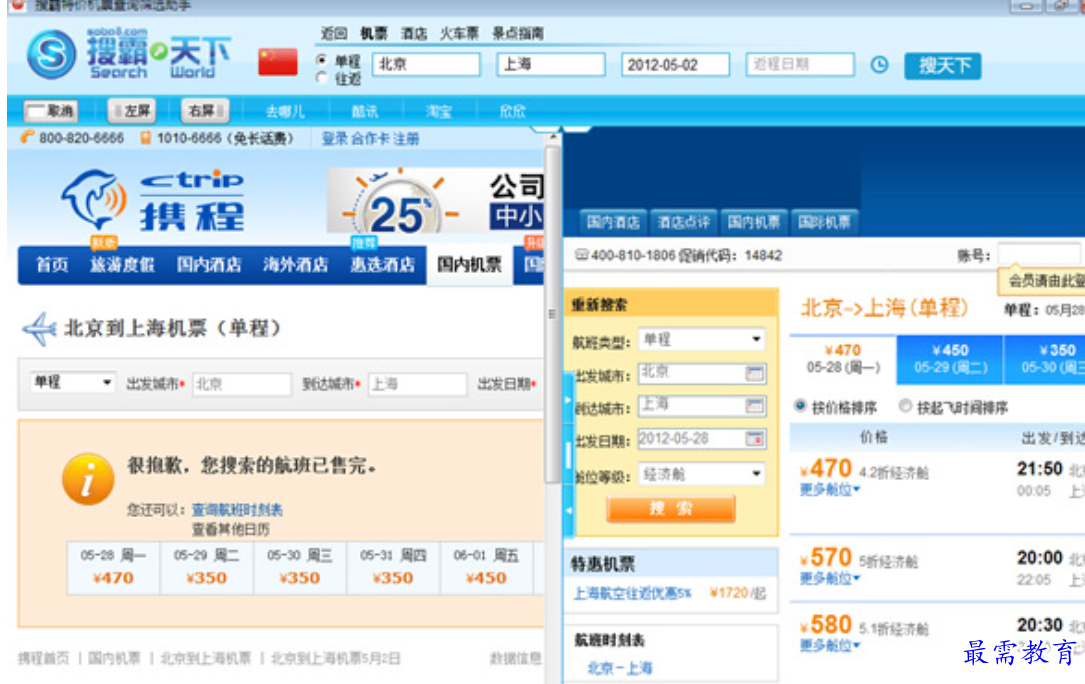This screenshot has height=684, width=1085.
Task: Click the 右屏 button
Action: (205, 111)
